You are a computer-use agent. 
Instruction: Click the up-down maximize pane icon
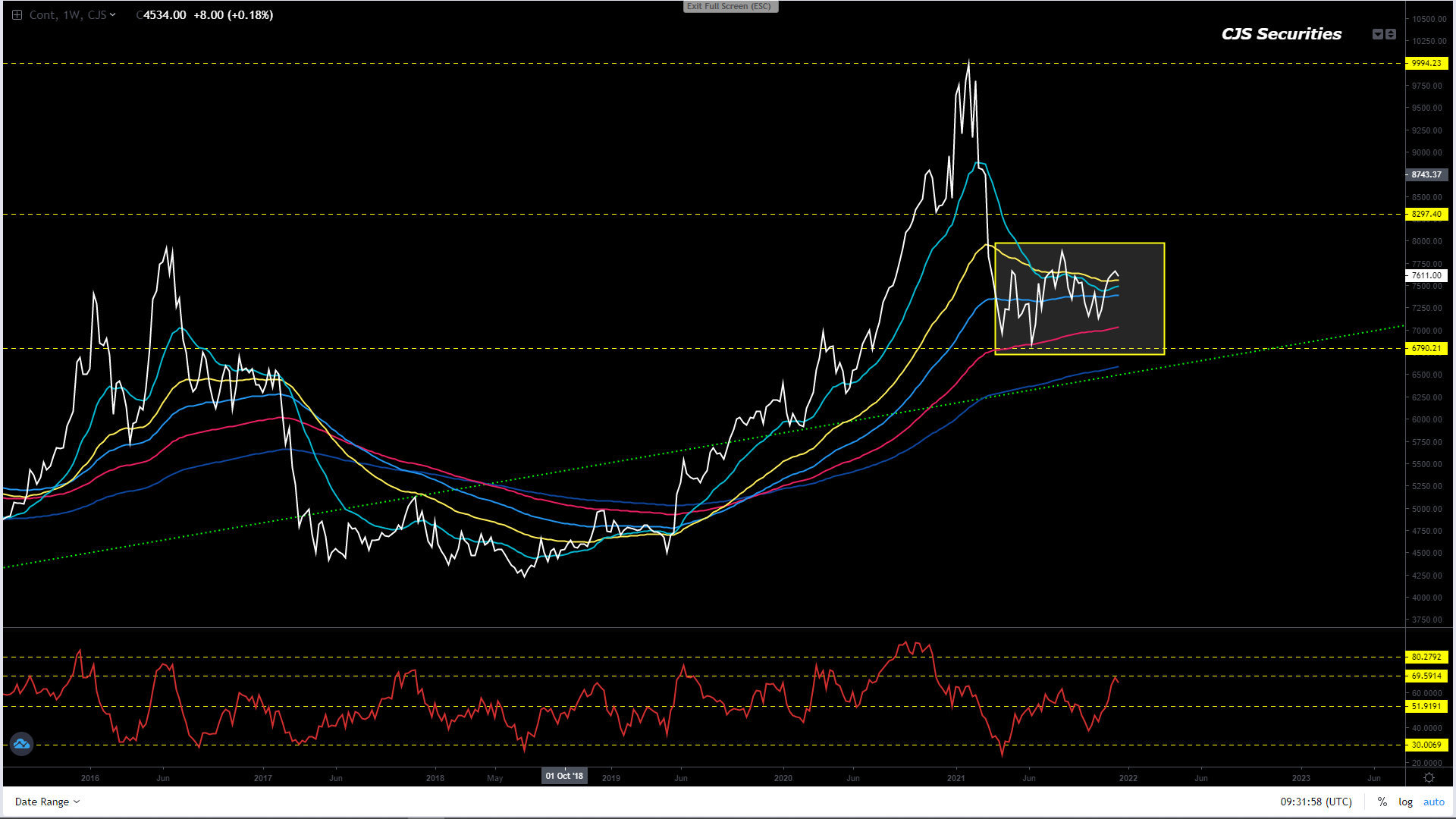coord(1391,34)
